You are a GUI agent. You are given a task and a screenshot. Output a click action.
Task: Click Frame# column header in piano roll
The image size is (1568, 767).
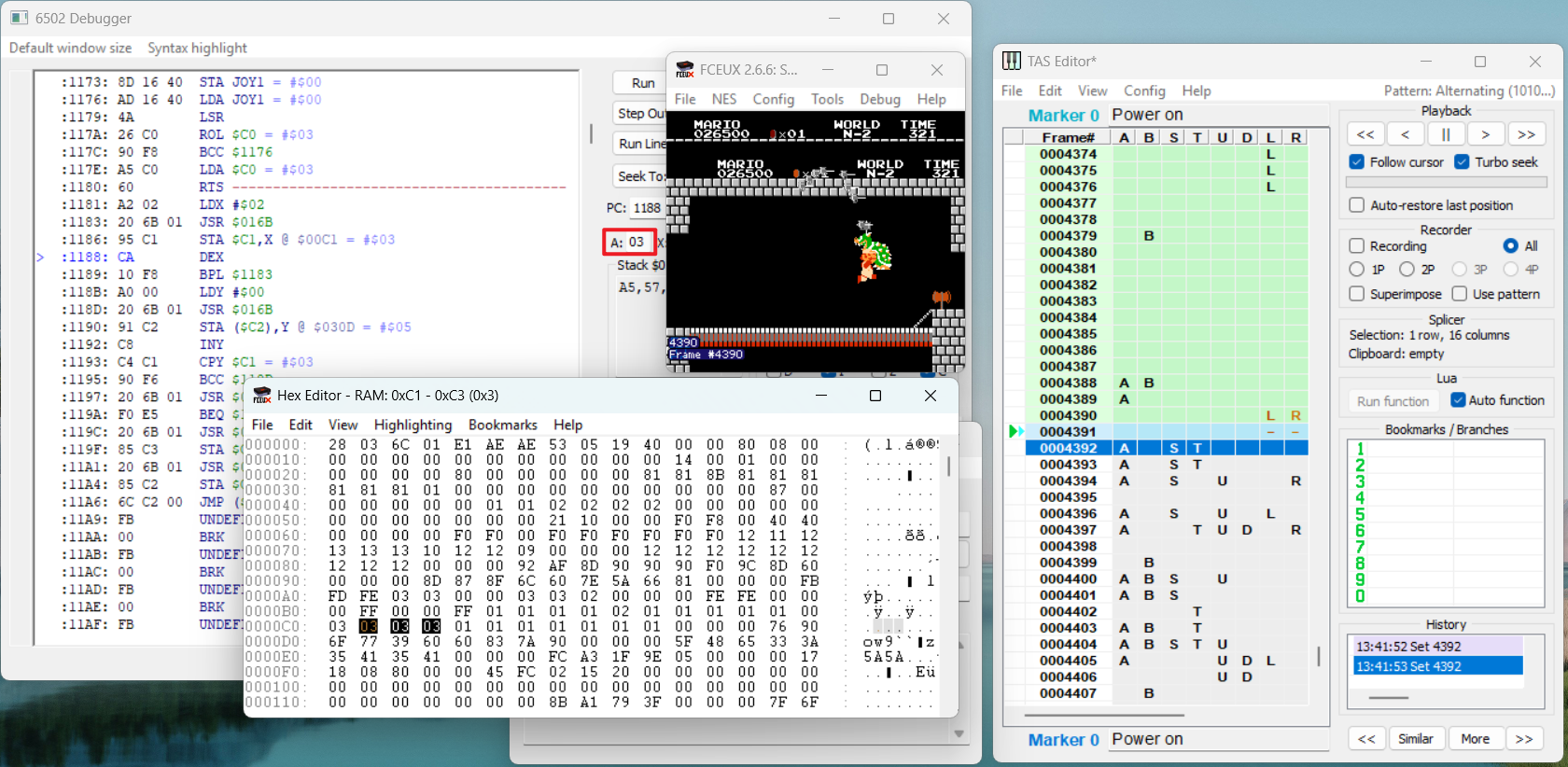(1069, 137)
